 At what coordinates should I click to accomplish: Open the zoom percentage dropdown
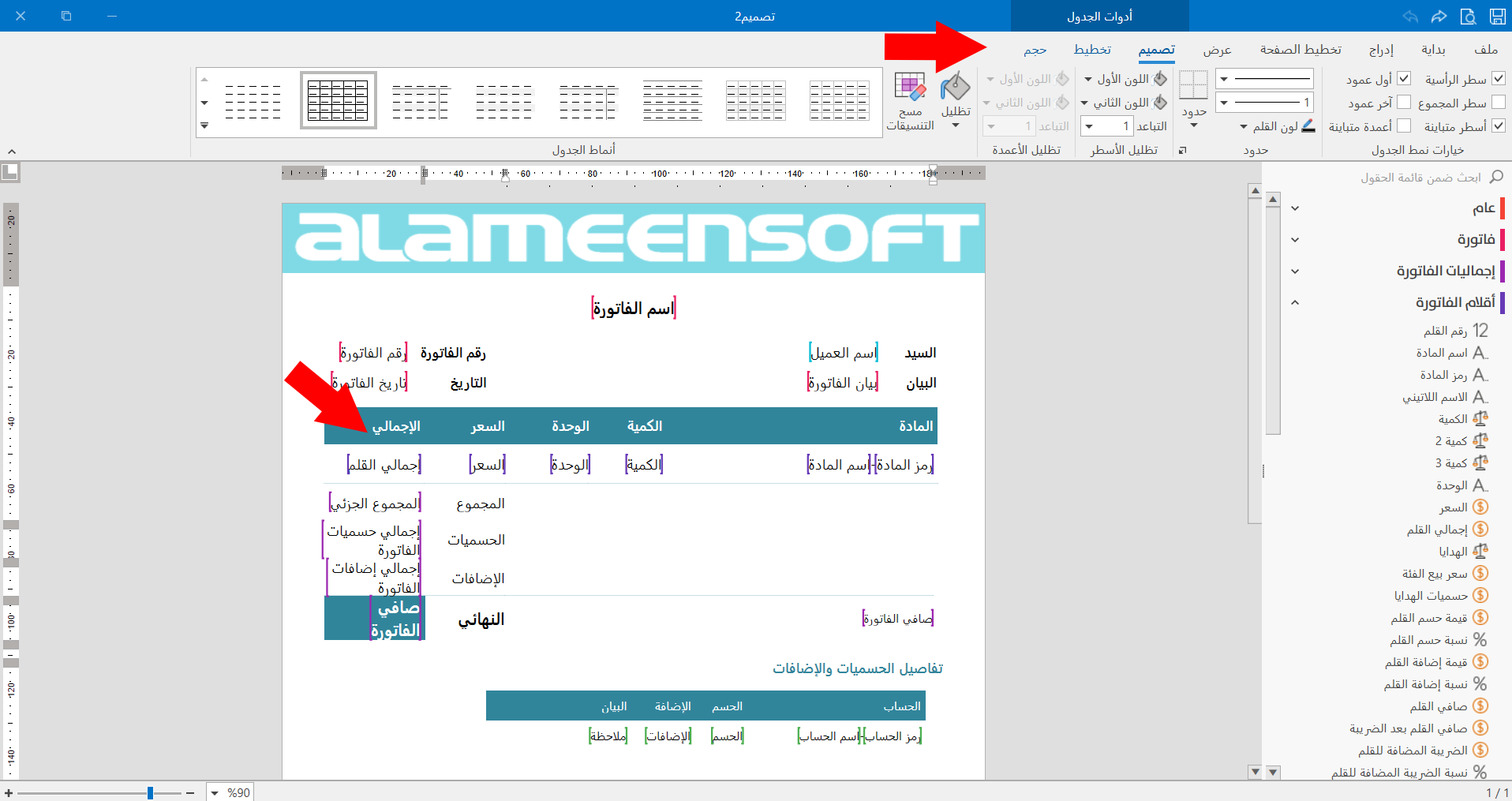pos(215,792)
